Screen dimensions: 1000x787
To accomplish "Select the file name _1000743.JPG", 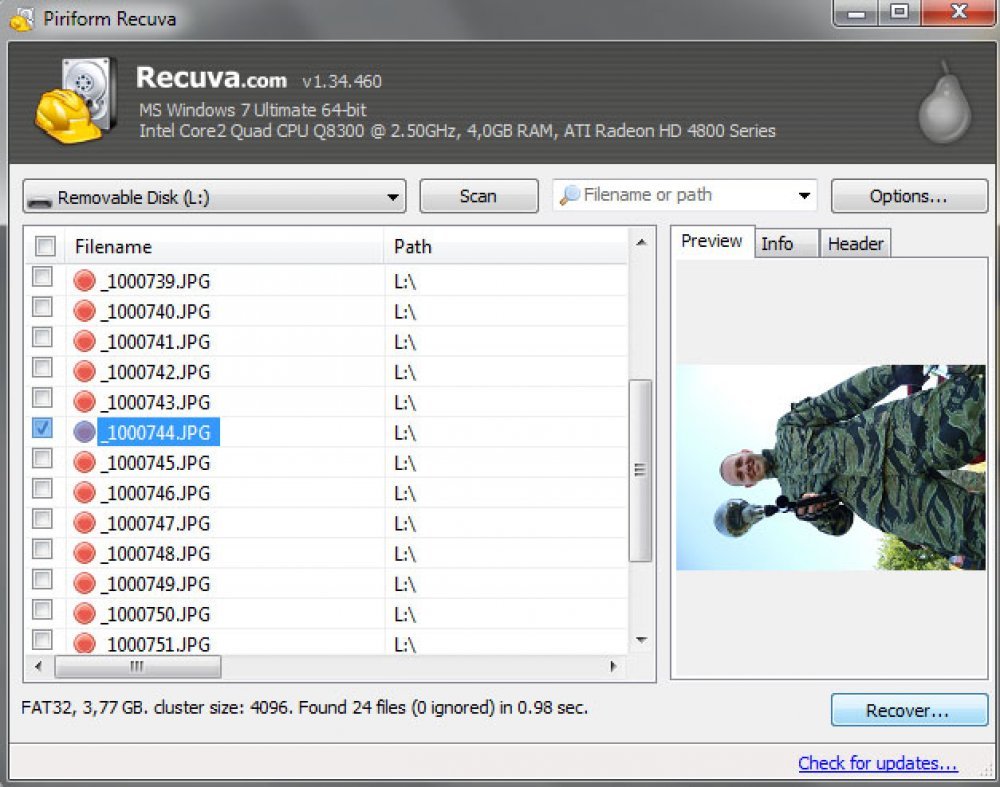I will point(156,402).
